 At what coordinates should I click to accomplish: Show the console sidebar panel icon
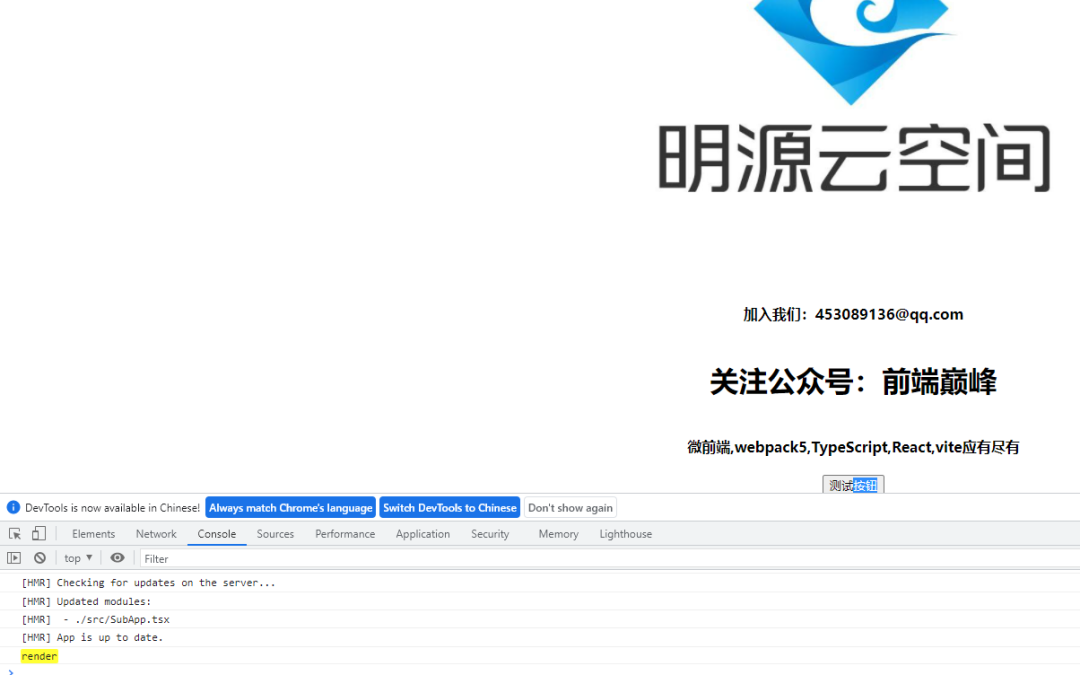(14, 558)
